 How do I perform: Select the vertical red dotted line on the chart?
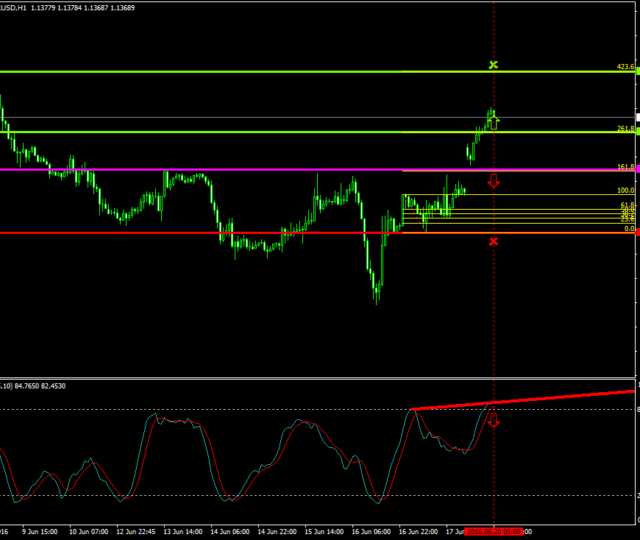point(493,300)
